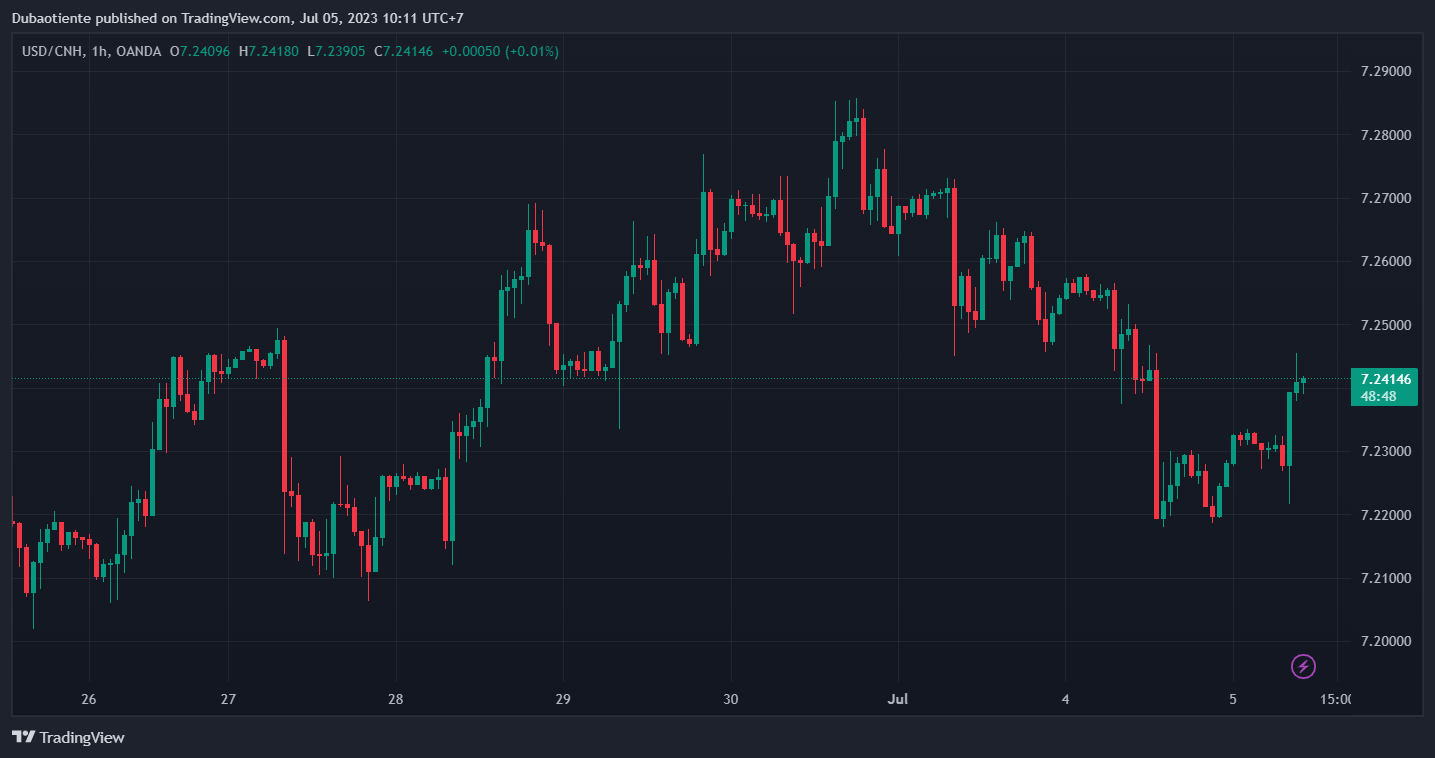The width and height of the screenshot is (1435, 758).
Task: Click the 30 date label on time axis
Action: 730,699
